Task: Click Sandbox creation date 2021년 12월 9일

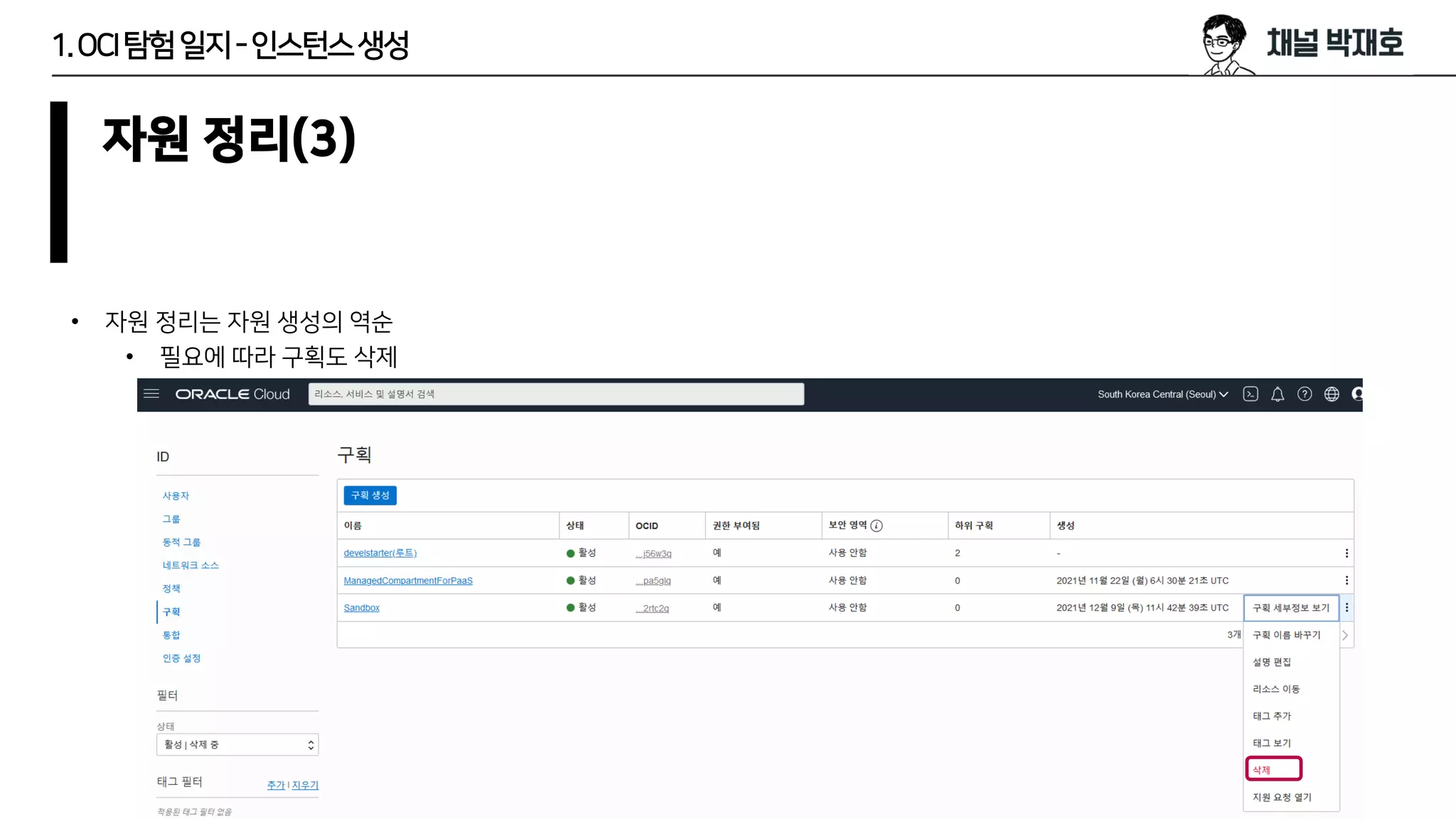Action: pos(1142,608)
